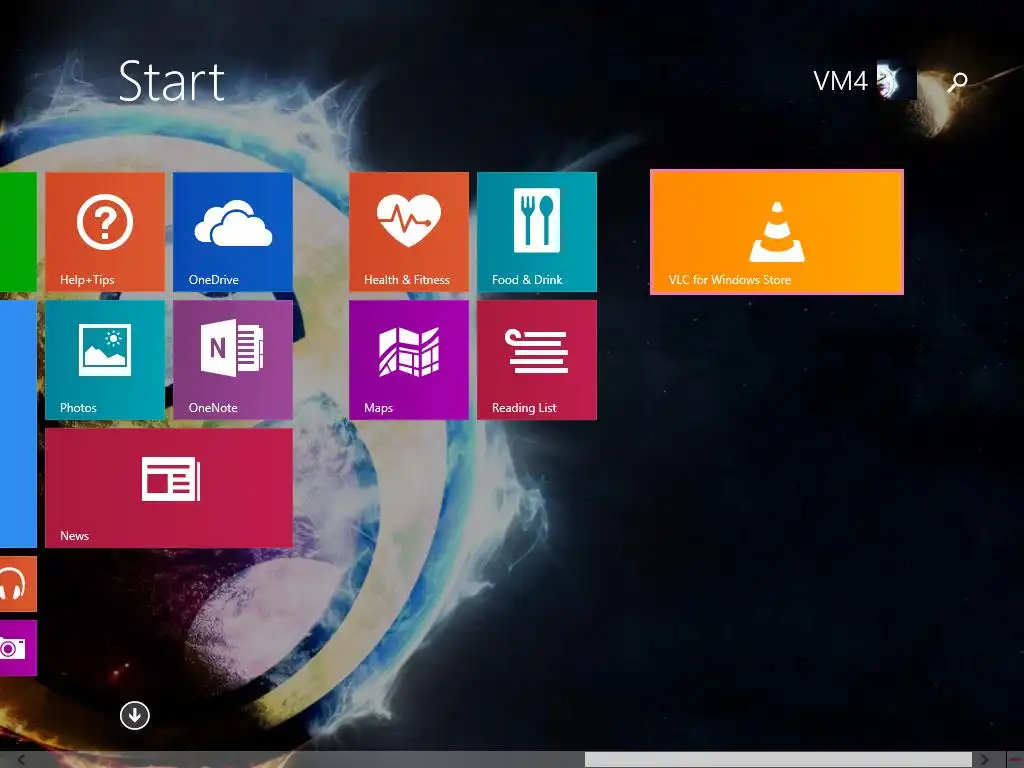Show all apps with down arrow button
Image resolution: width=1024 pixels, height=768 pixels.
(x=135, y=715)
